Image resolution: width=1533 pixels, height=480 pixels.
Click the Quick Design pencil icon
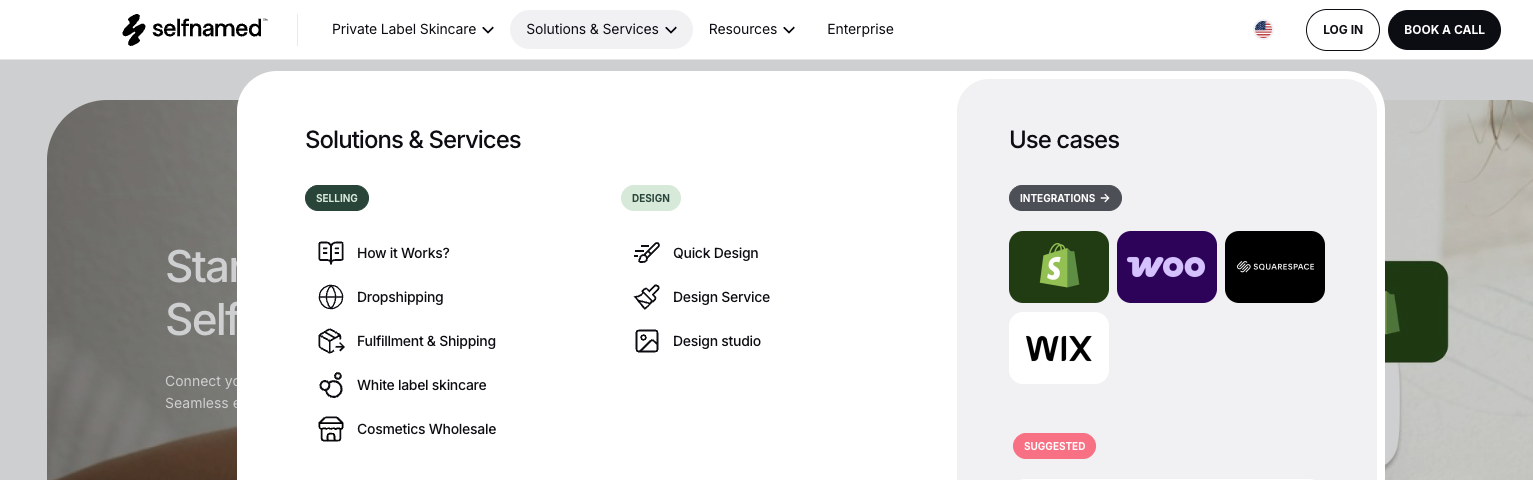coord(647,253)
